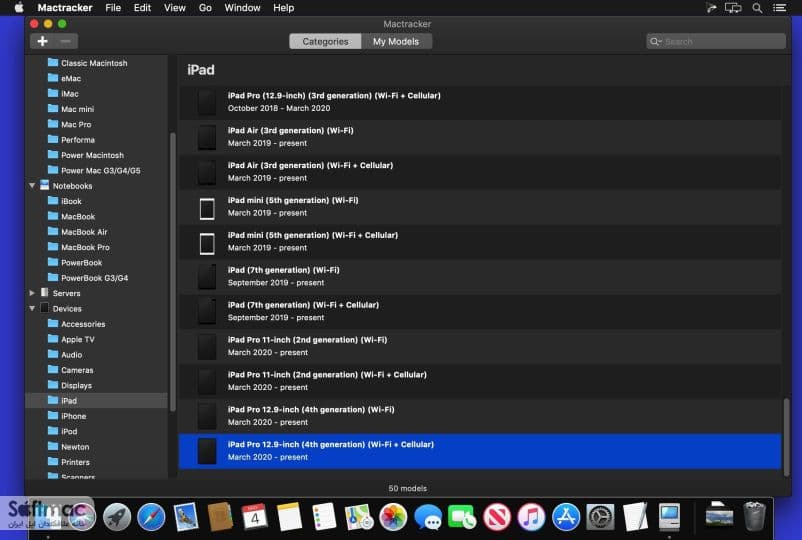
Task: Click thumbnail of iPad mini (Wi-Fi + Cellular)
Action: [x=207, y=243]
